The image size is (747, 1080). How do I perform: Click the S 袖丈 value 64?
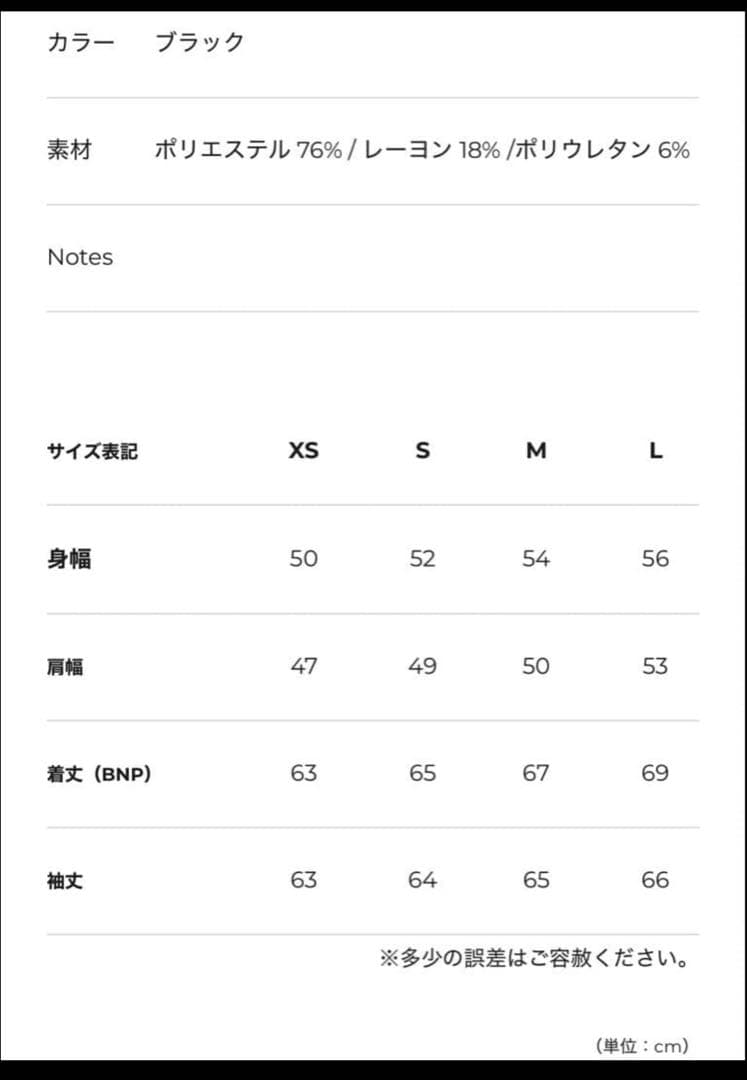tap(422, 881)
